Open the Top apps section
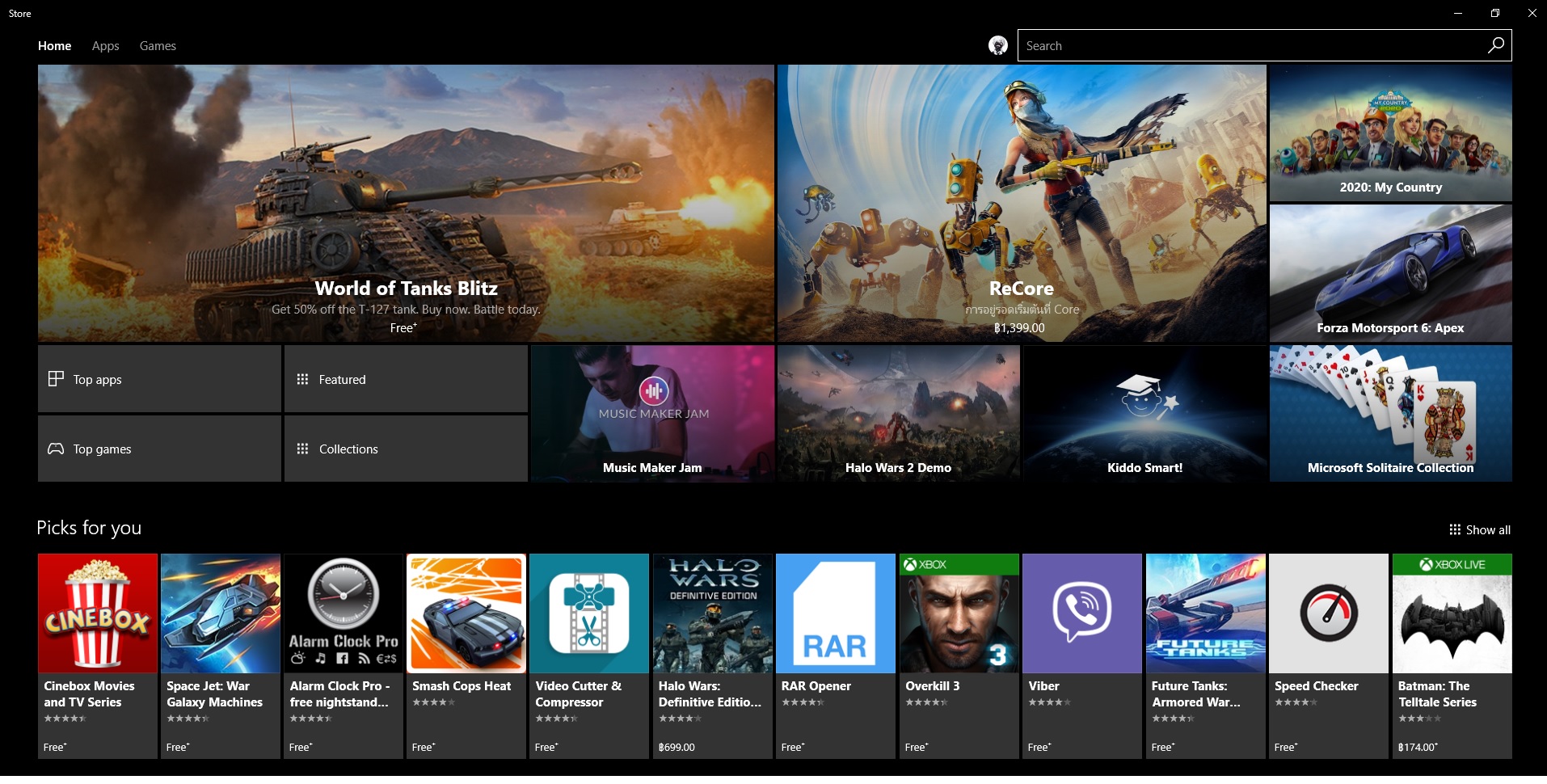 pos(159,379)
